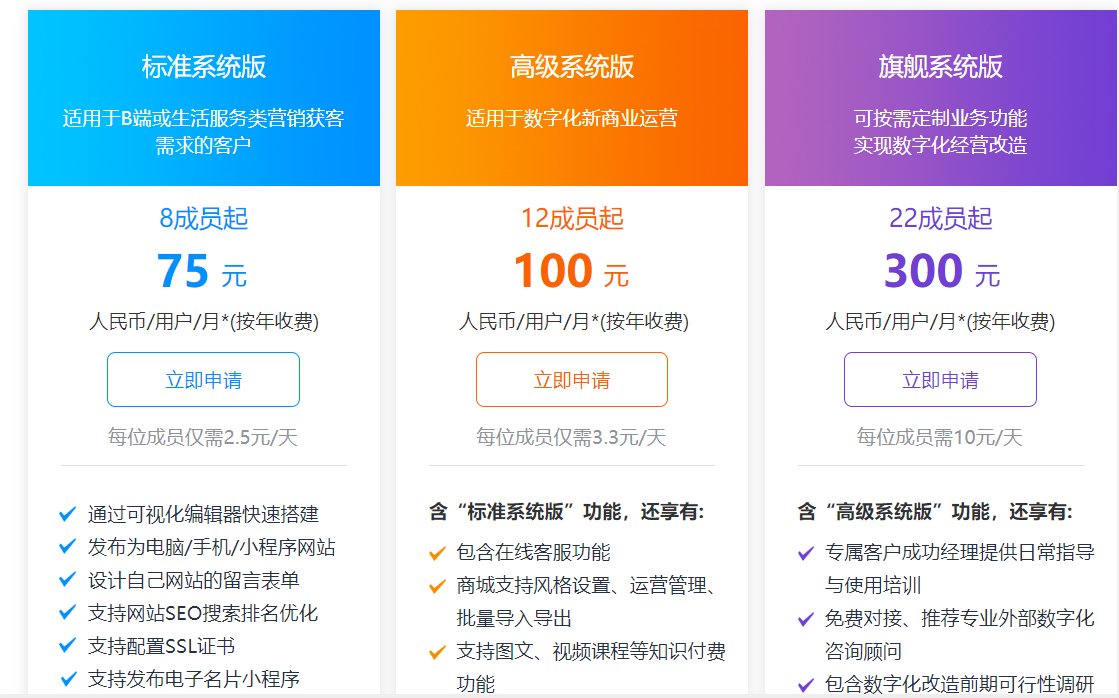Viewport: 1119px width, 698px height.
Task: Click checkmark beside 支持发布电子名片小程序
Action: (68, 679)
